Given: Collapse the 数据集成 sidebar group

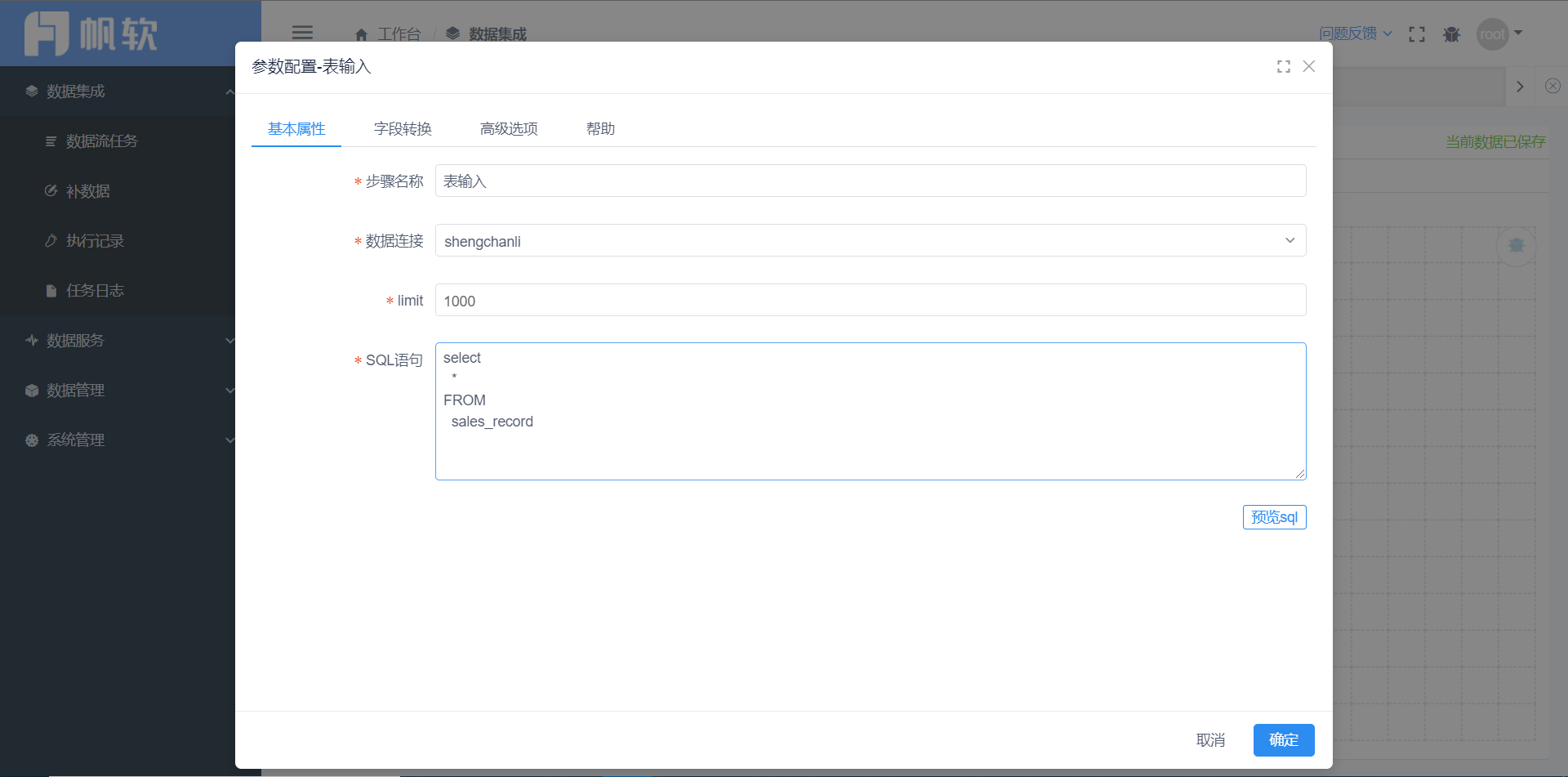Looking at the screenshot, I should (x=229, y=92).
